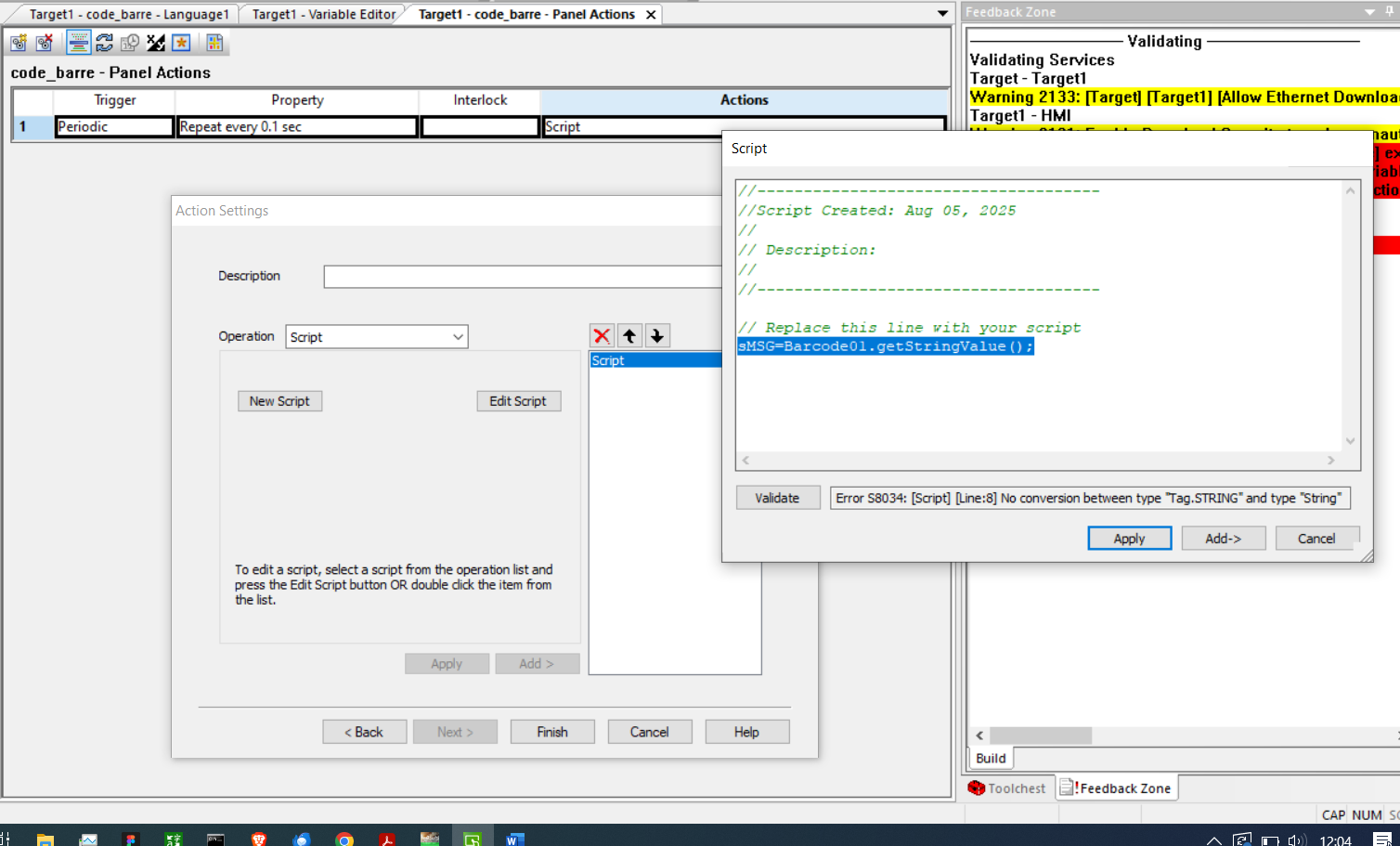Select the code_barre Panel Actions tab
Image resolution: width=1400 pixels, height=846 pixels.
[526, 15]
